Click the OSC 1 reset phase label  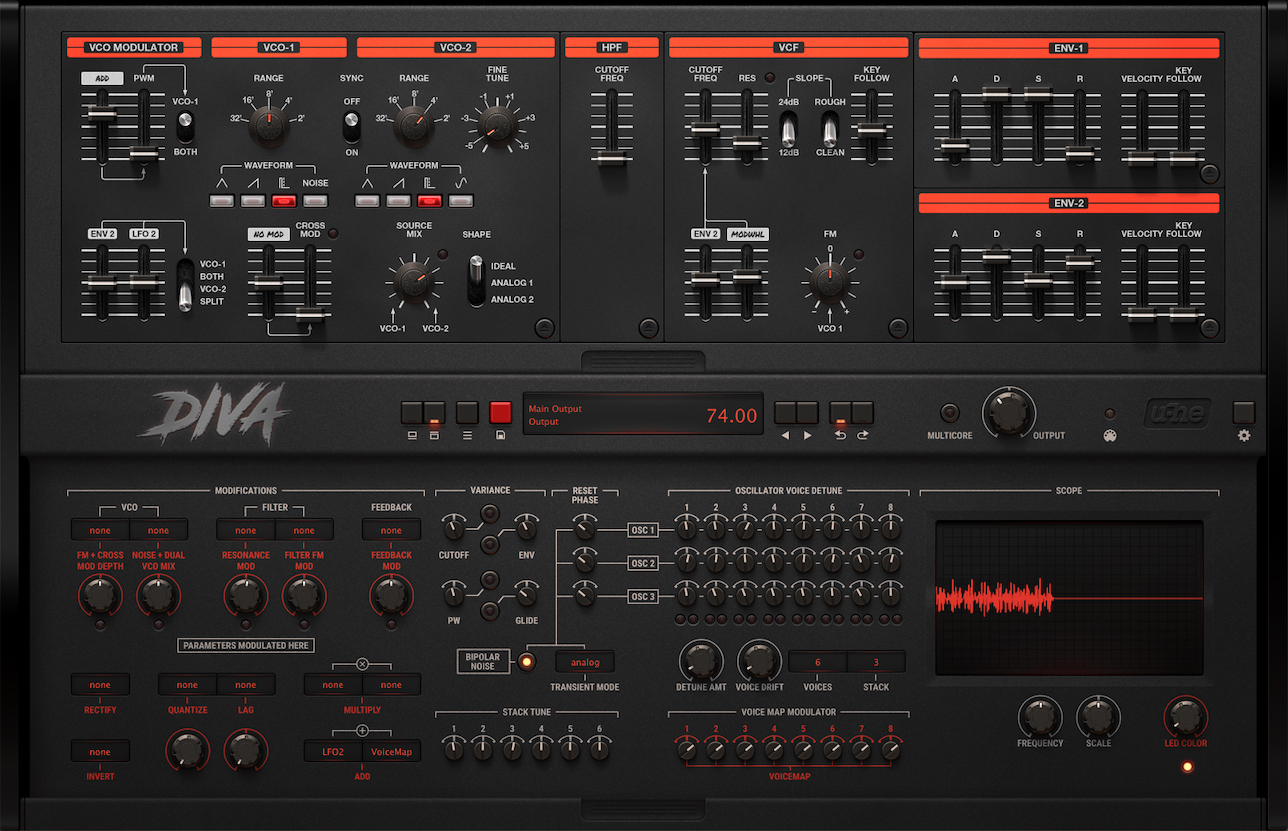(643, 530)
